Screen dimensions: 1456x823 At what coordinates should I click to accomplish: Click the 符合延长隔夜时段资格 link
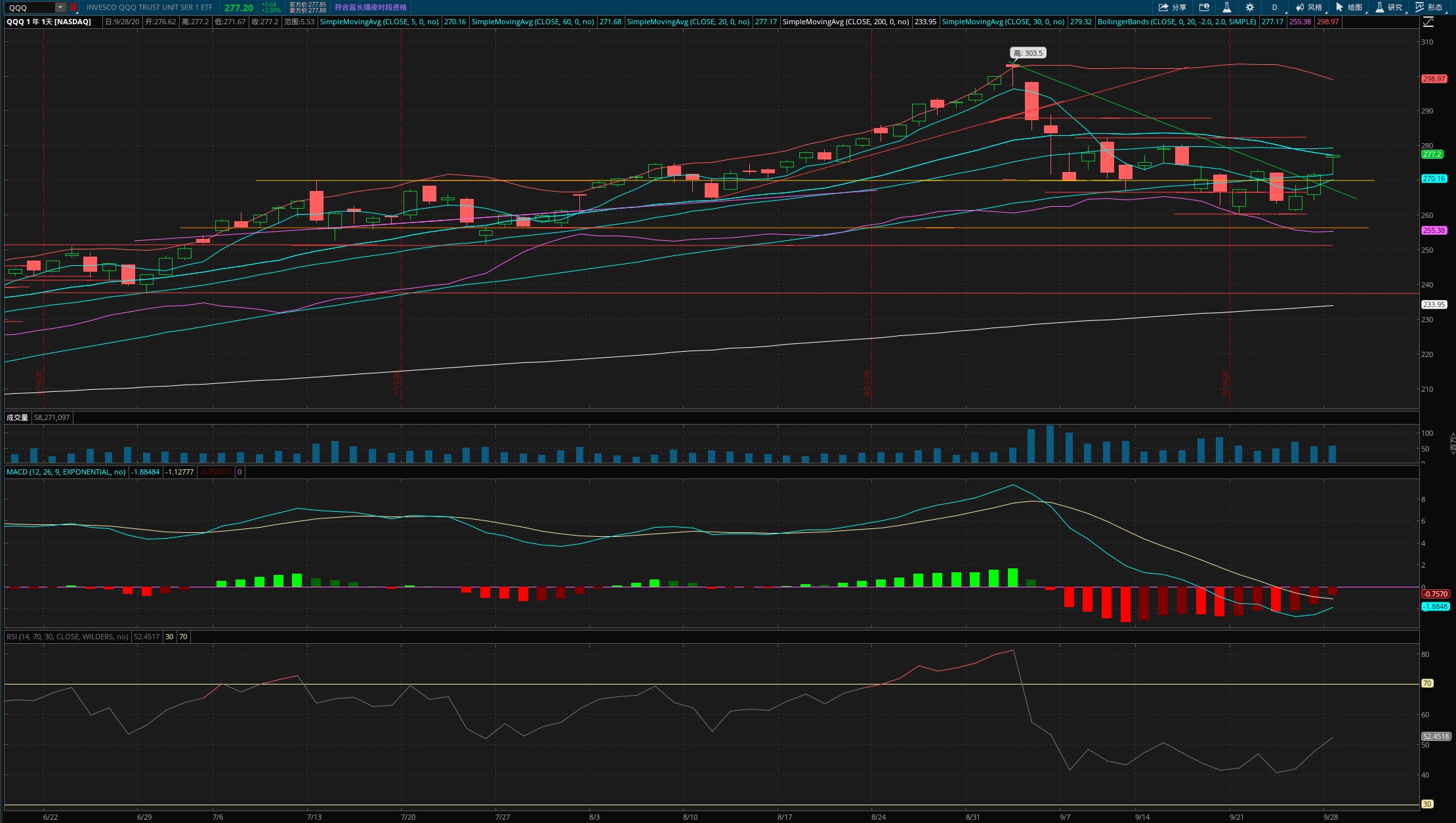[x=371, y=7]
